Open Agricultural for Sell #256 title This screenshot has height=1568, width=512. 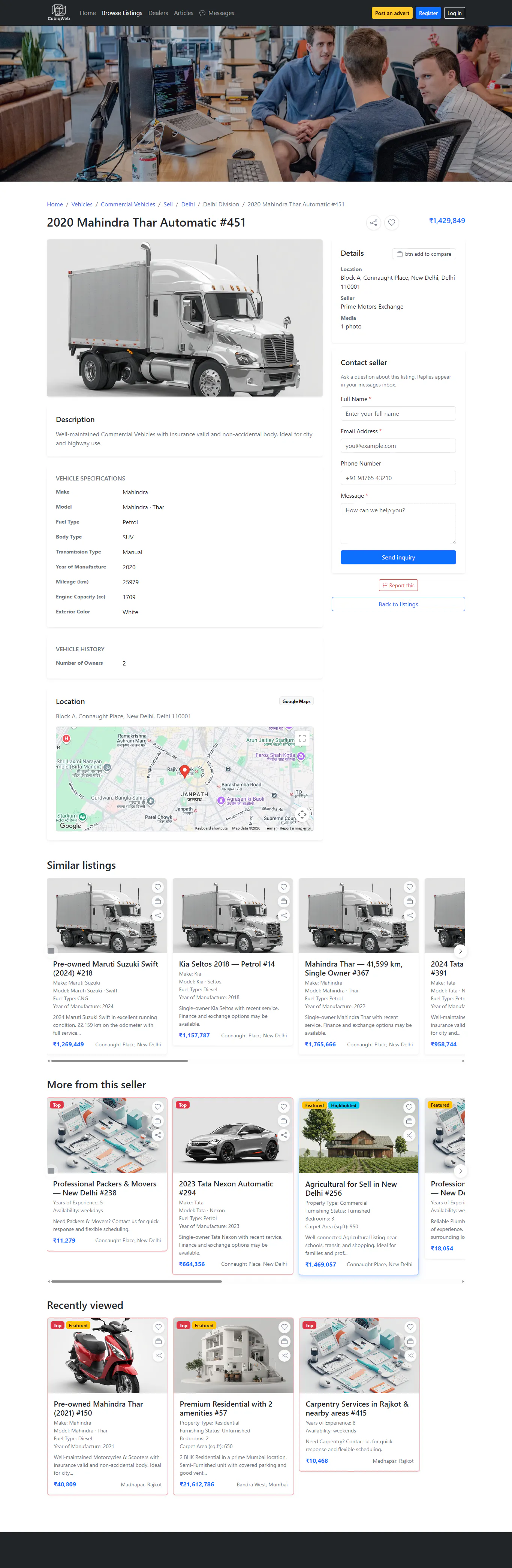350,1189
